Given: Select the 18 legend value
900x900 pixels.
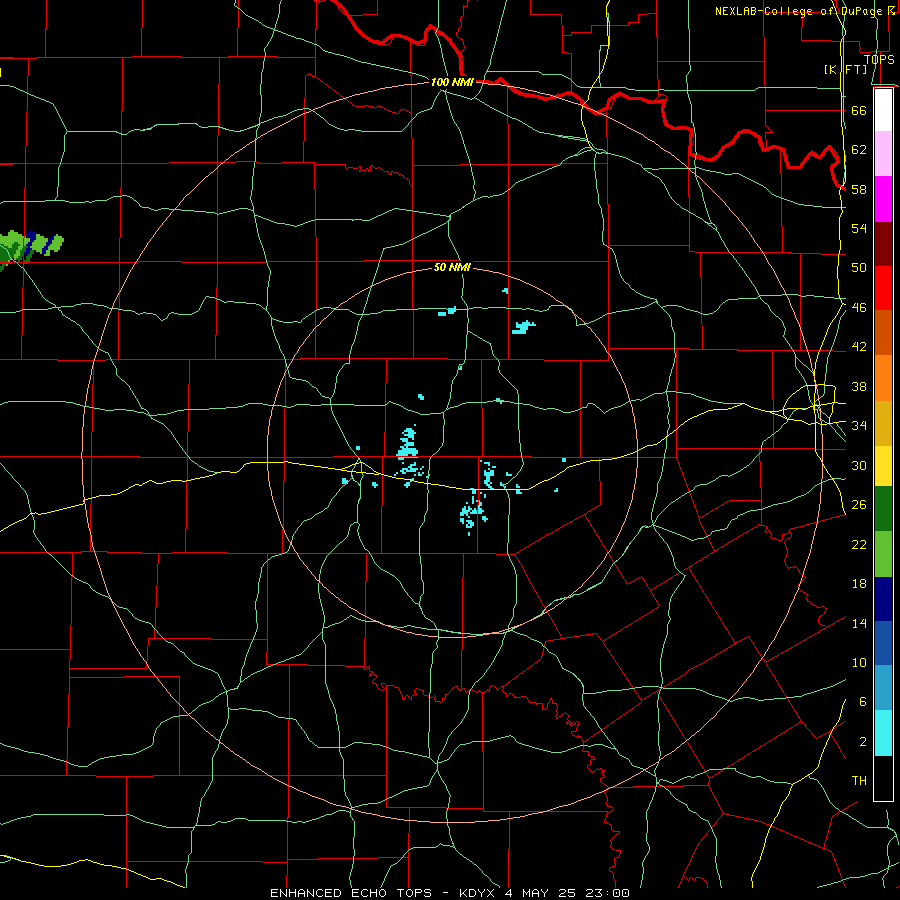Looking at the screenshot, I should (x=859, y=584).
